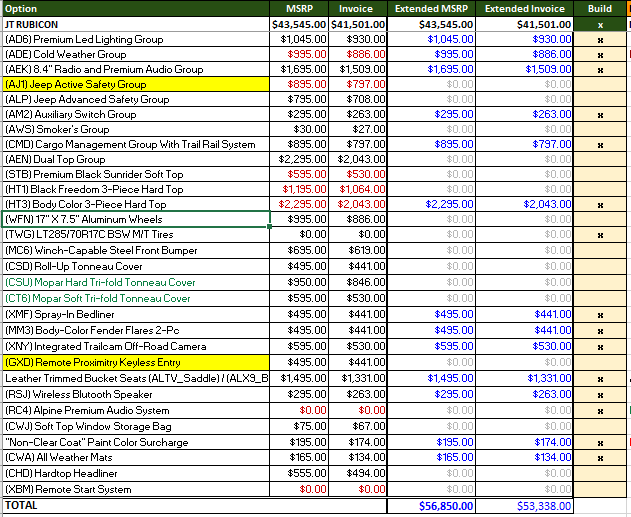Select the $75.00 MSRP for Soft Top Storage Bag
The image size is (631, 517).
tap(299, 426)
